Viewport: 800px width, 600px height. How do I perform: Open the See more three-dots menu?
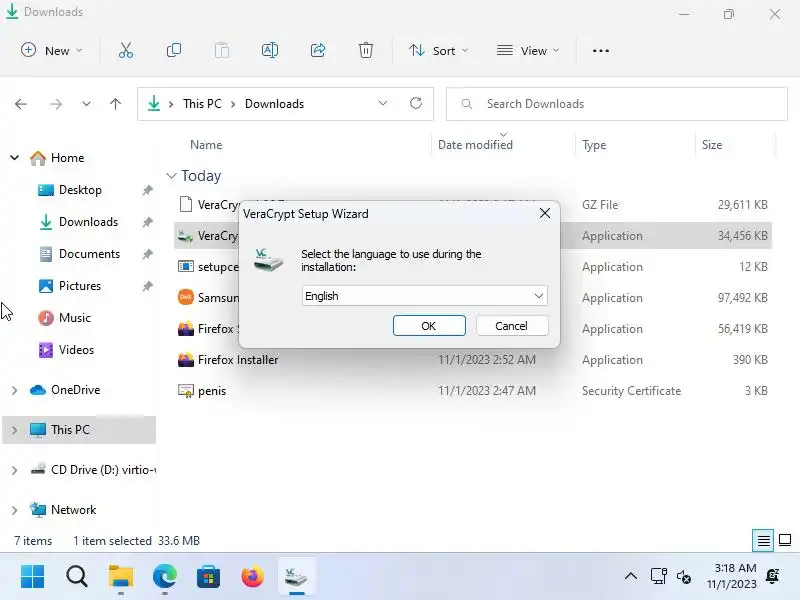[x=601, y=51]
